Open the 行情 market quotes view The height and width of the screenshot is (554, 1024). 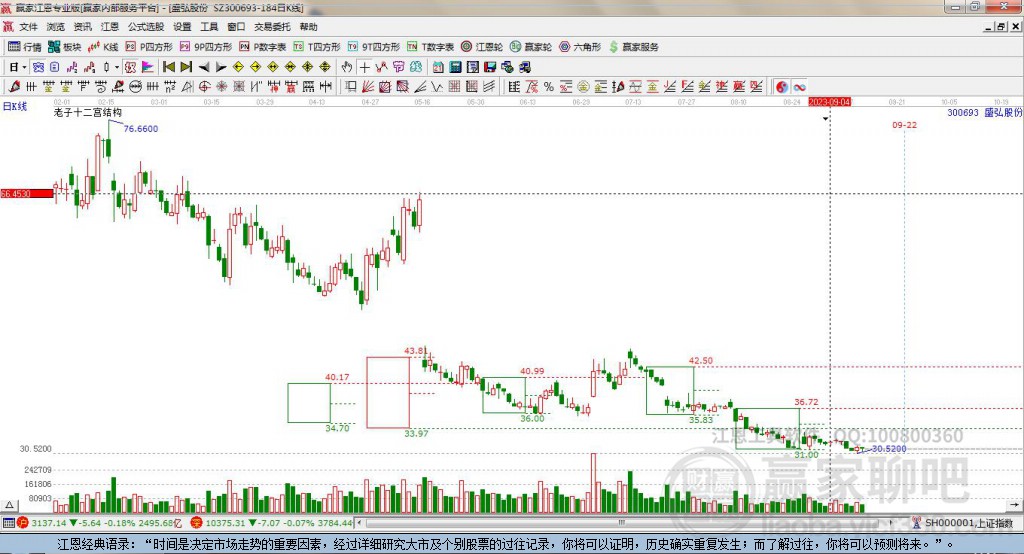(x=24, y=47)
